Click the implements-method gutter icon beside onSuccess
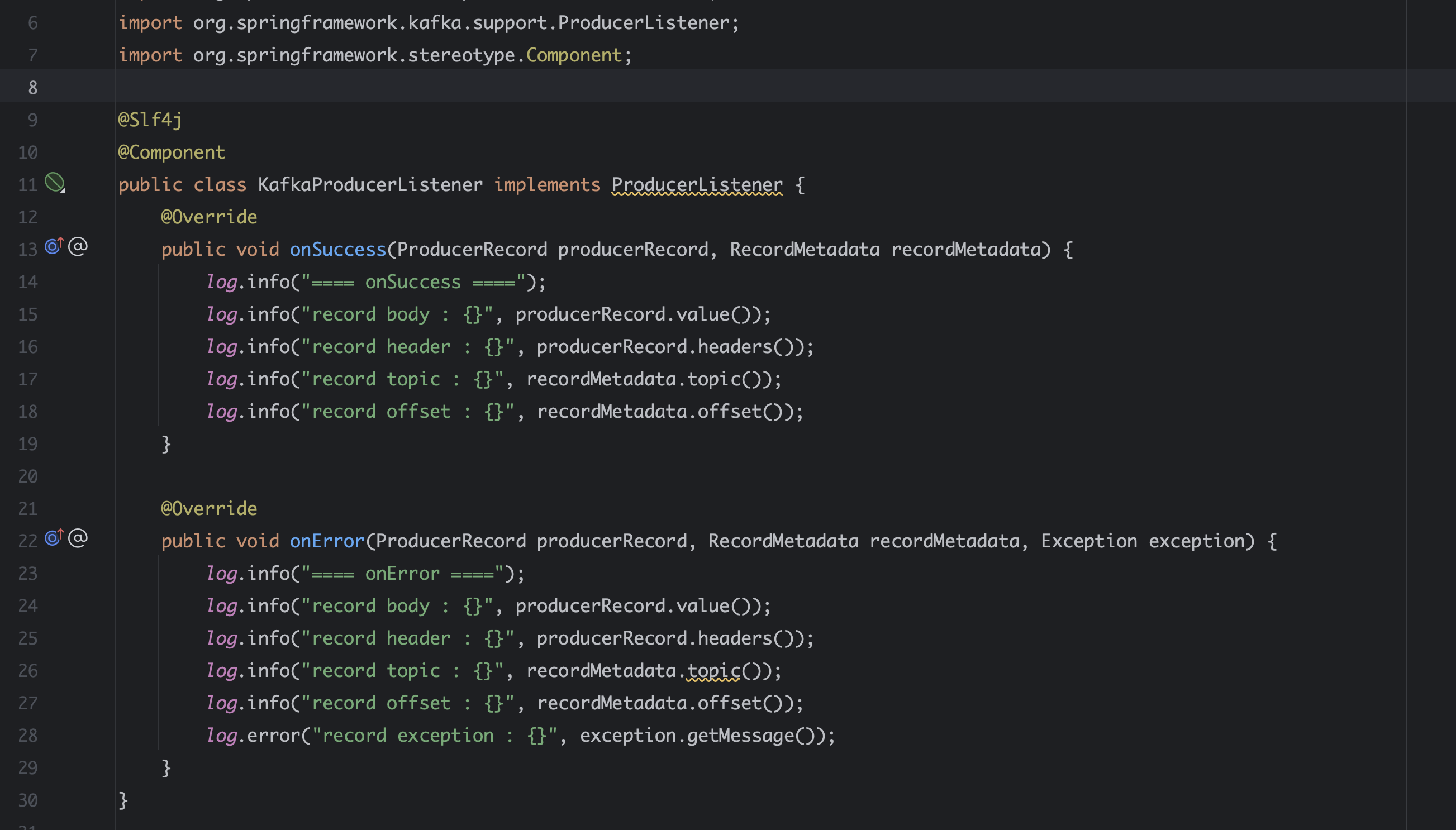Screen dimensions: 1456x830 pyautogui.click(x=54, y=246)
